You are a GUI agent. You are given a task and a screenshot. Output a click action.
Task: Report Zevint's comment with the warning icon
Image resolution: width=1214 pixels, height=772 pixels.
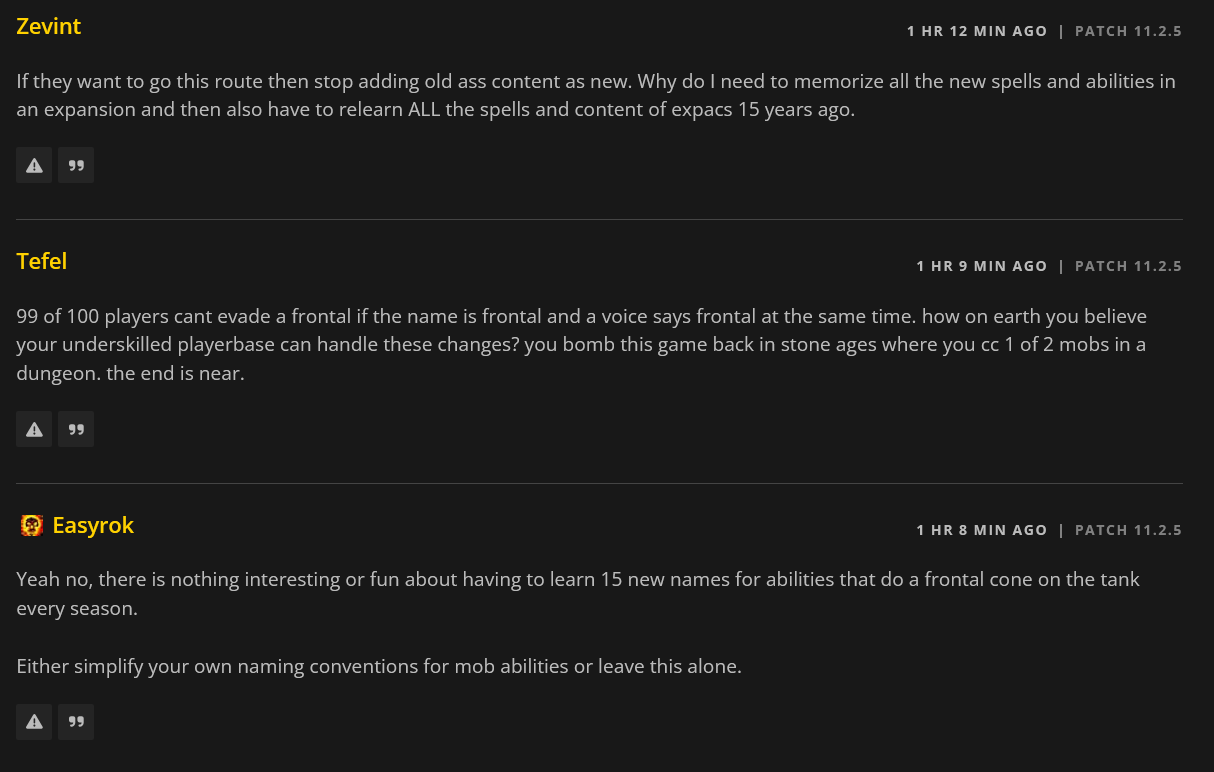point(34,165)
